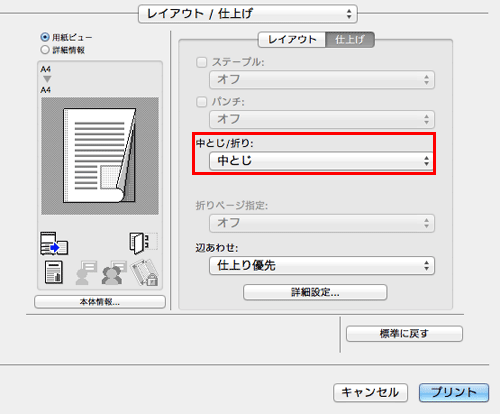
Task: Select the 詳細情報 radio button
Action: tap(45, 50)
